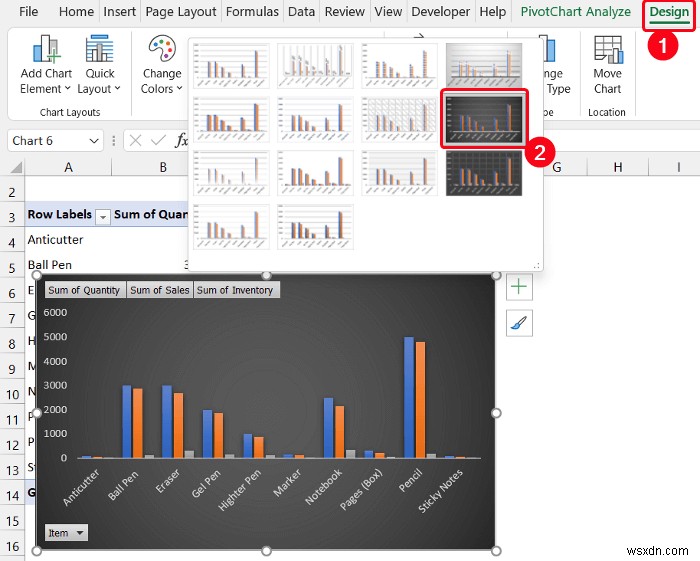Select row 2 header

point(12,192)
